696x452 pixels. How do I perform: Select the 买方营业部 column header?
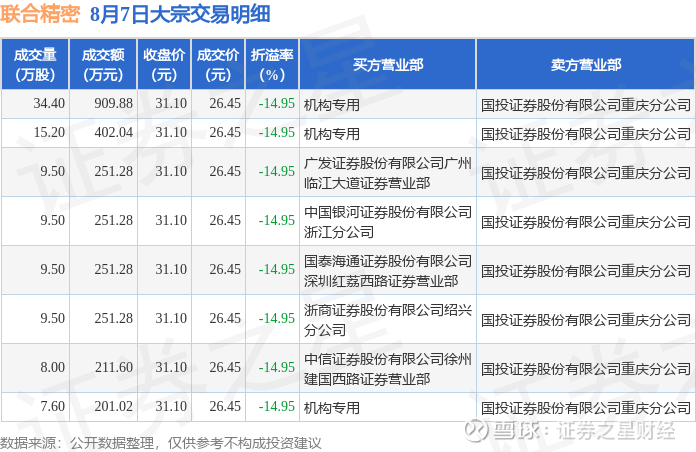388,64
